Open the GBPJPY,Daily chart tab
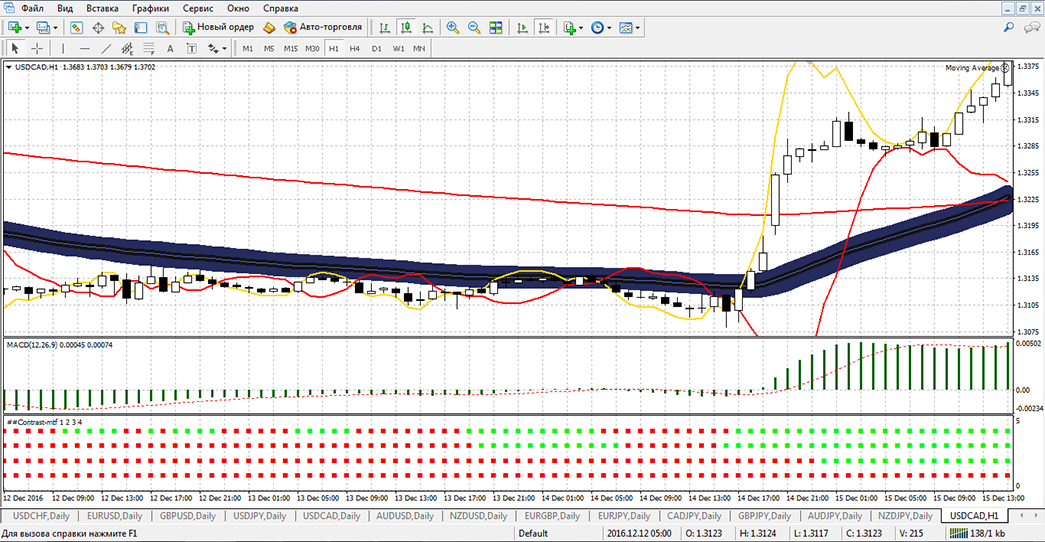This screenshot has width=1045, height=542. [x=764, y=516]
